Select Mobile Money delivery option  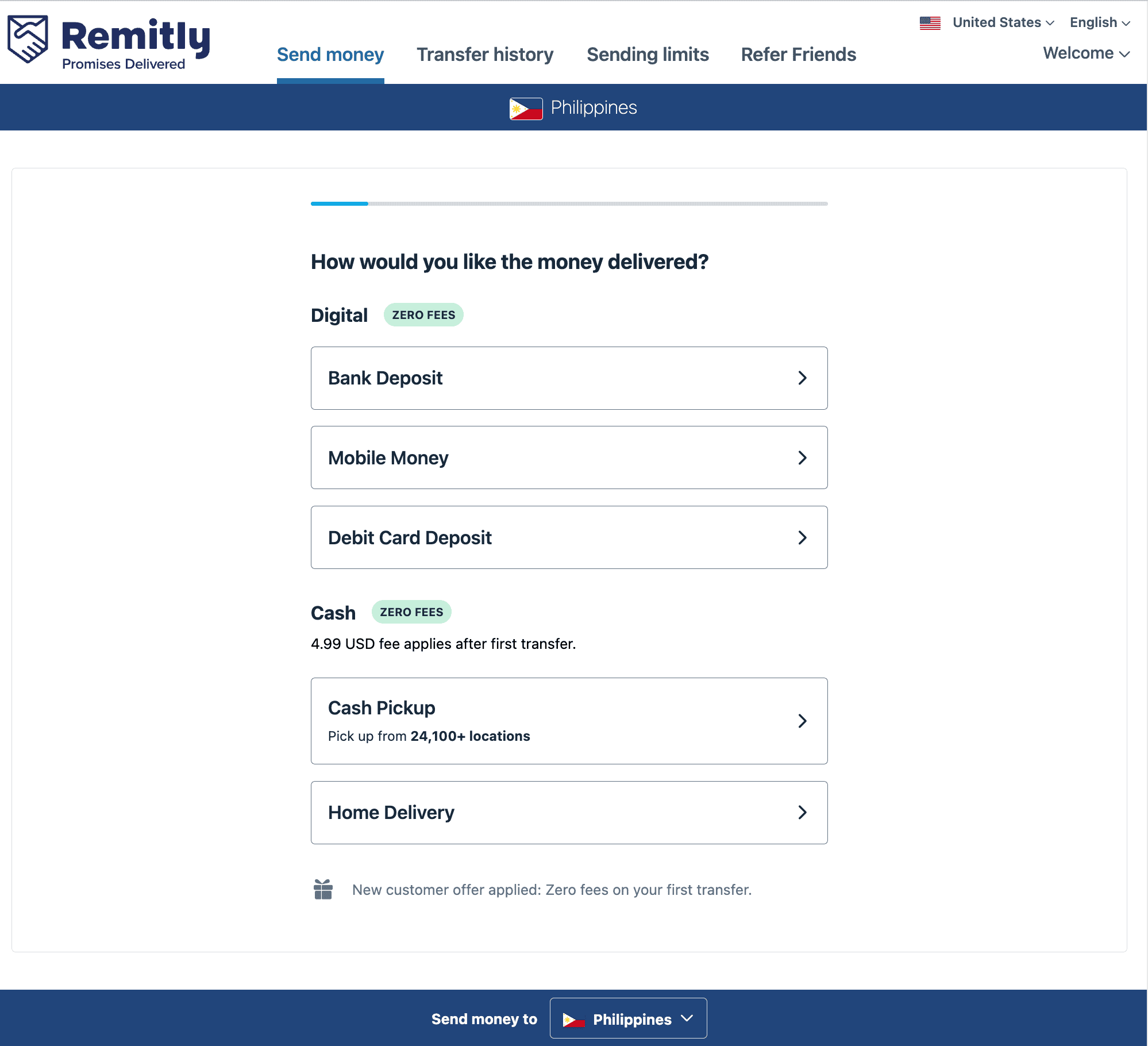click(x=569, y=457)
